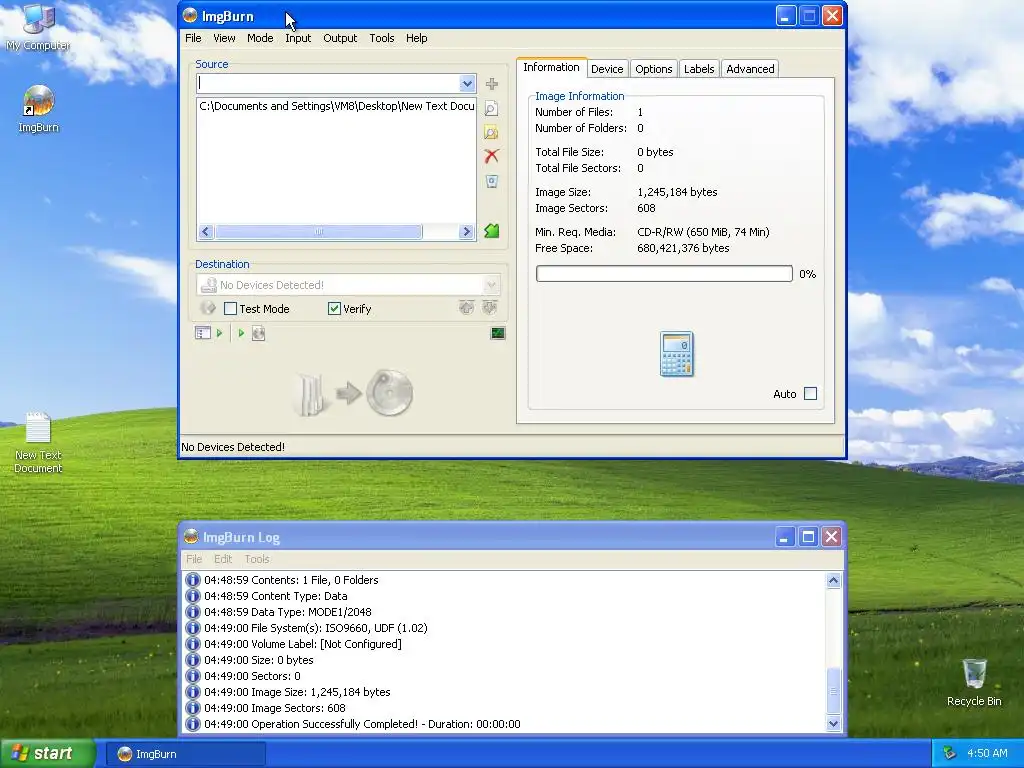Switch to the Advanced tab

click(x=750, y=69)
